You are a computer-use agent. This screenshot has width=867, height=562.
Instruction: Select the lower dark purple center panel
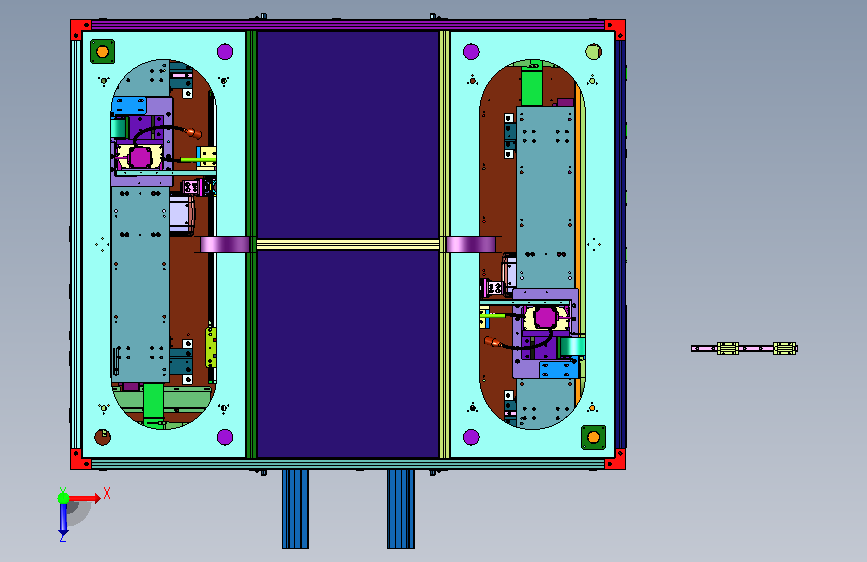[x=348, y=354]
